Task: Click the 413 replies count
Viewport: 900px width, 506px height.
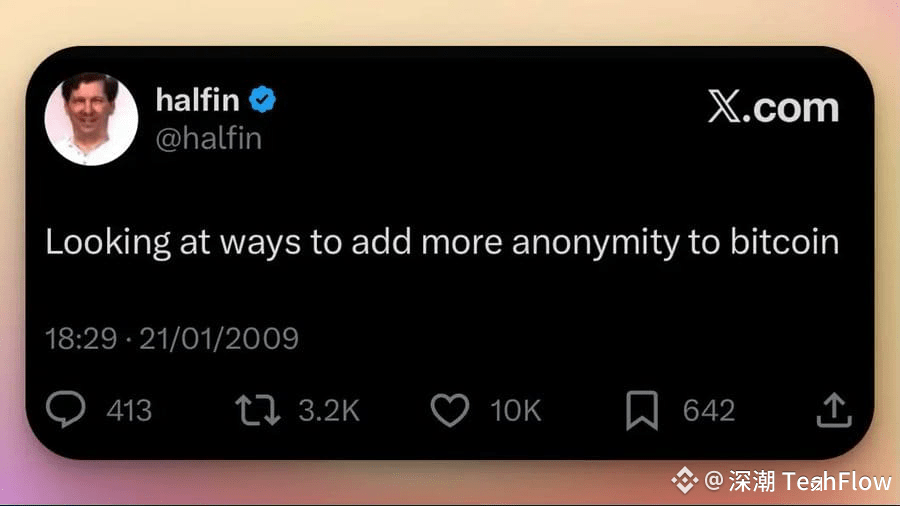Action: pos(129,411)
